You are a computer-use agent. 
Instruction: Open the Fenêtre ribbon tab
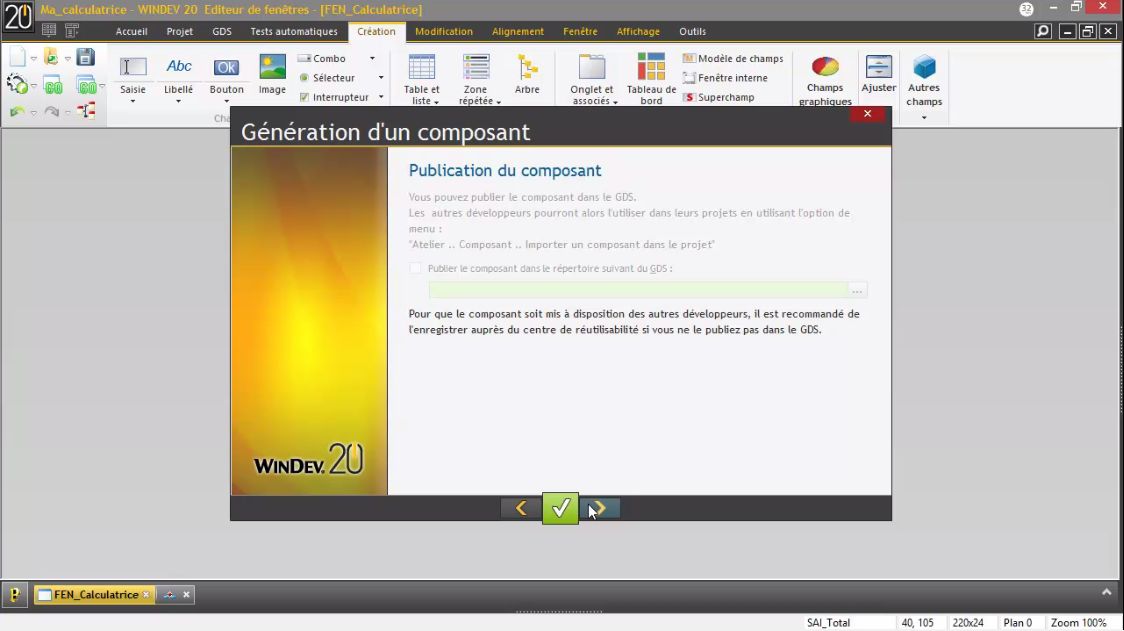(580, 32)
